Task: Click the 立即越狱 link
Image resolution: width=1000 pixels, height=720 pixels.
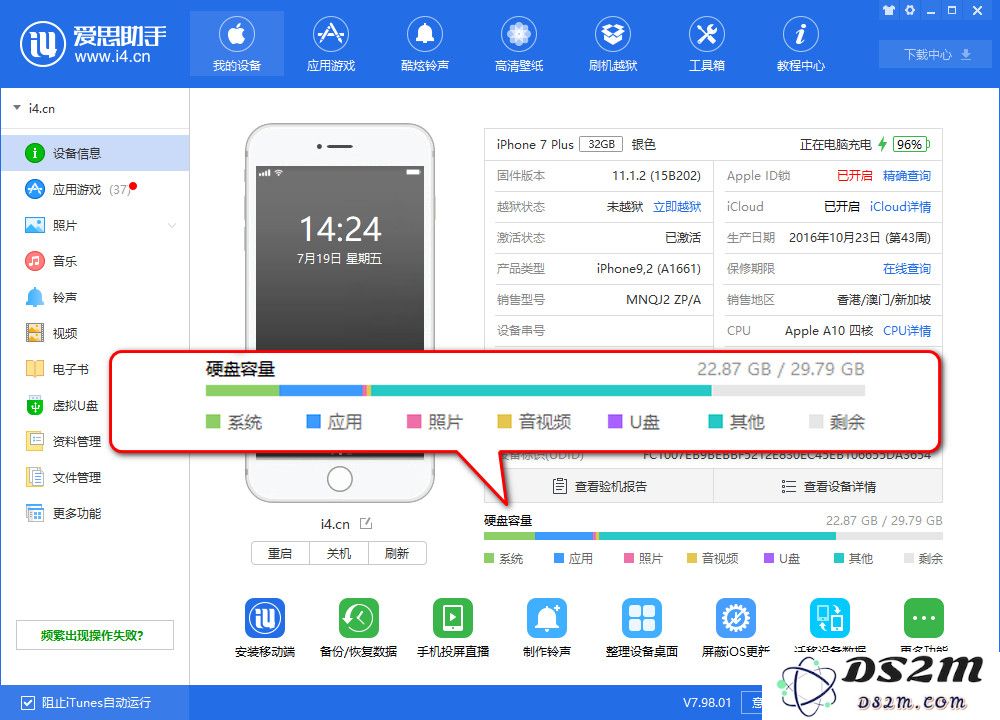Action: [677, 207]
